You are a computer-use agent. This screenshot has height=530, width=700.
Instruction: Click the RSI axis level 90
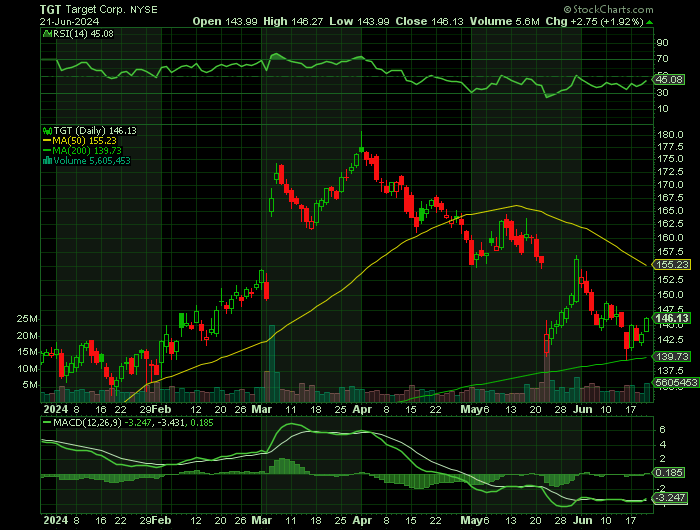(662, 43)
